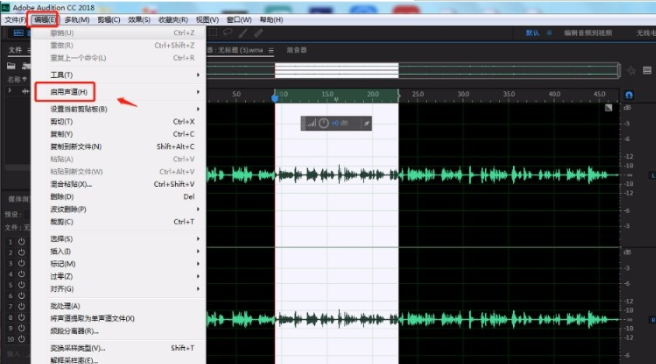The width and height of the screenshot is (656, 364).
Task: Toggle the R channel enable button
Action: pyautogui.click(x=652, y=320)
